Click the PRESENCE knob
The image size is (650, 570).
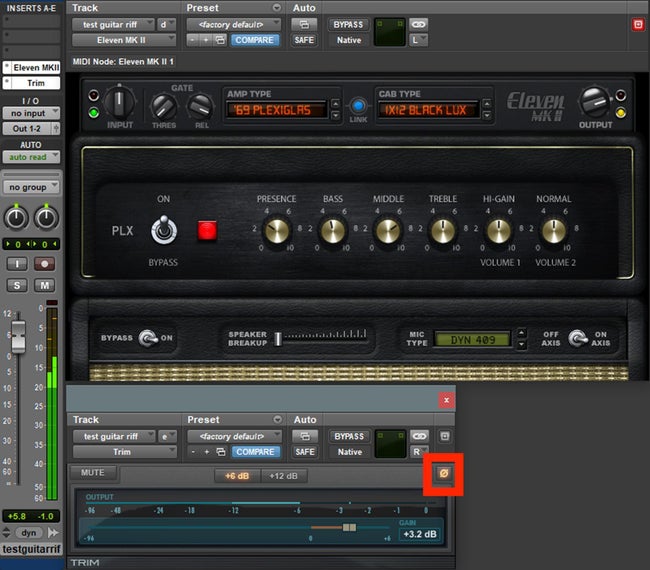(x=276, y=230)
